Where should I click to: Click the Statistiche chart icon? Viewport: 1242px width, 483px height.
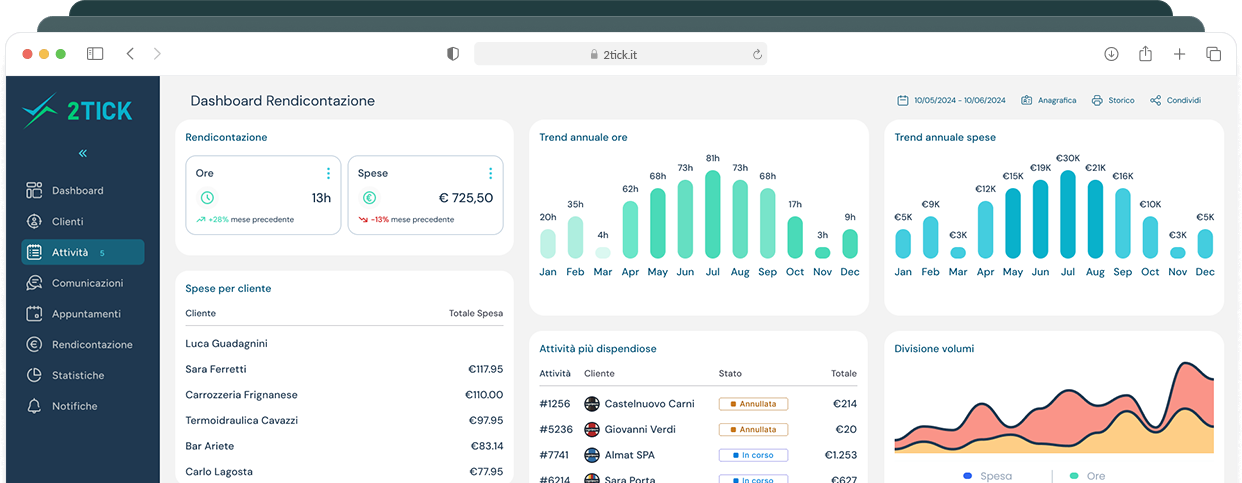(34, 376)
